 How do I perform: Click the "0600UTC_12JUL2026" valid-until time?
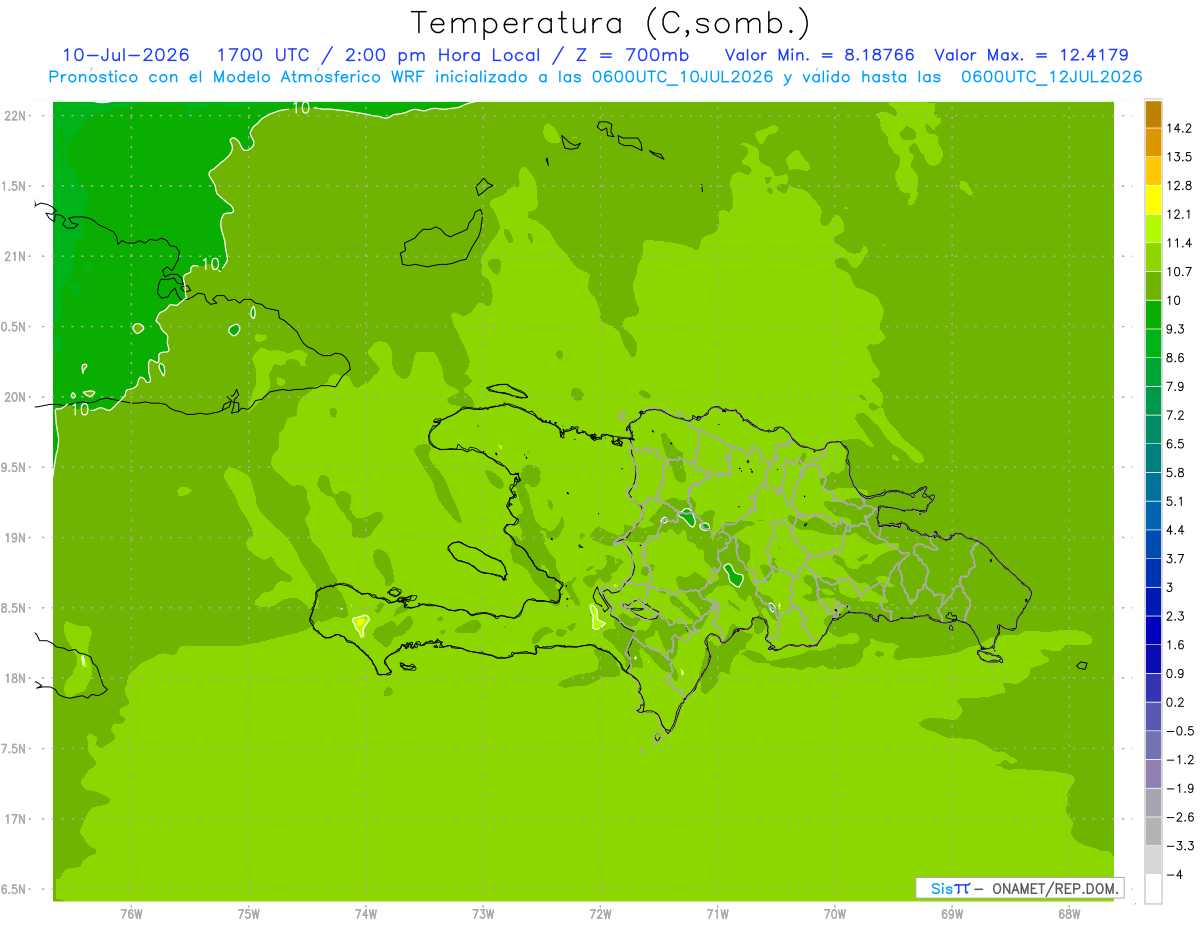[1052, 77]
